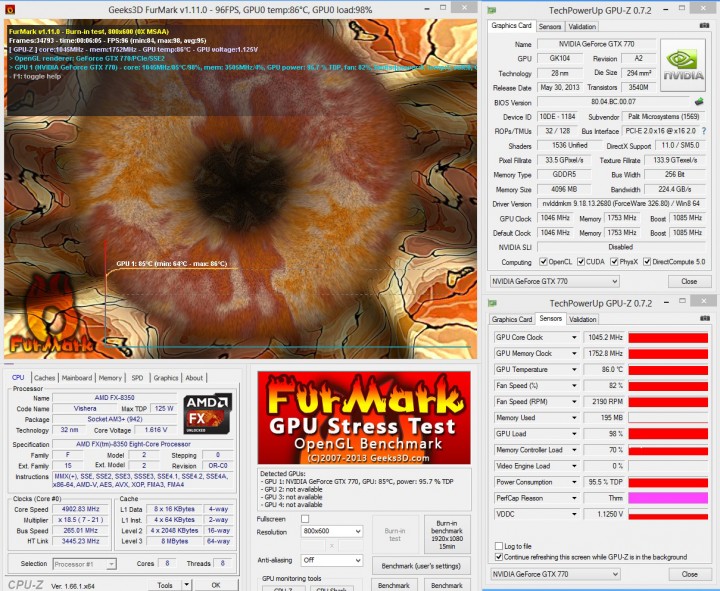Screen dimensions: 720x591
Task: Open the Memory Used sensor dropdown
Action: click(x=574, y=418)
